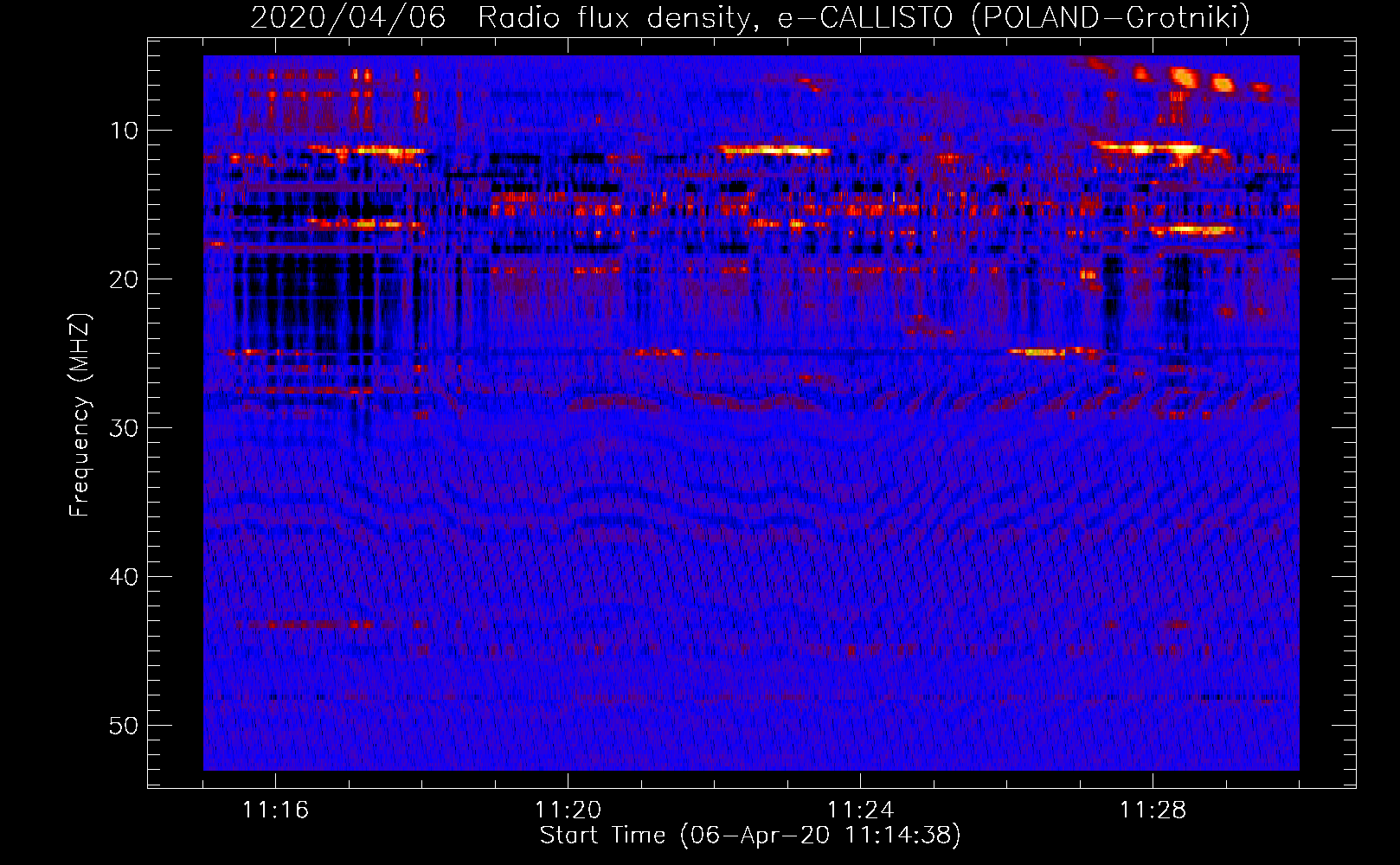Click the time tick label '11:16'

(x=276, y=811)
